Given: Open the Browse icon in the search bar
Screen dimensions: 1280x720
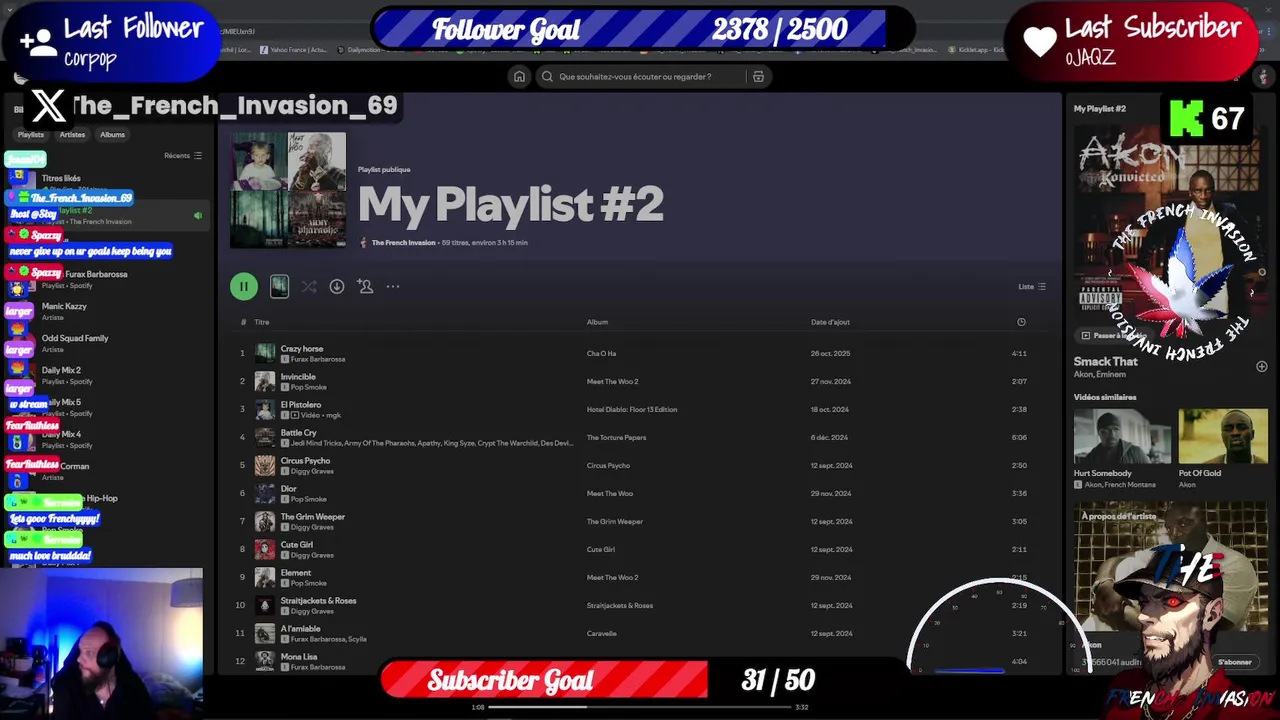Looking at the screenshot, I should click(x=758, y=76).
